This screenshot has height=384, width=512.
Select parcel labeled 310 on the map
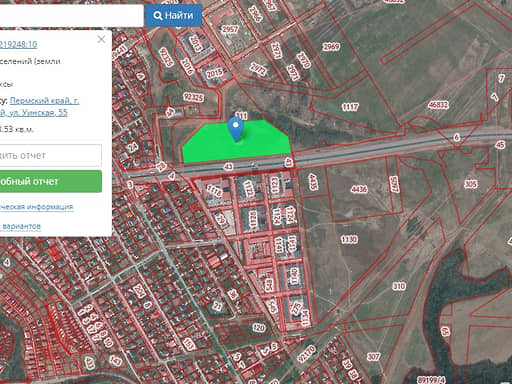[399, 286]
